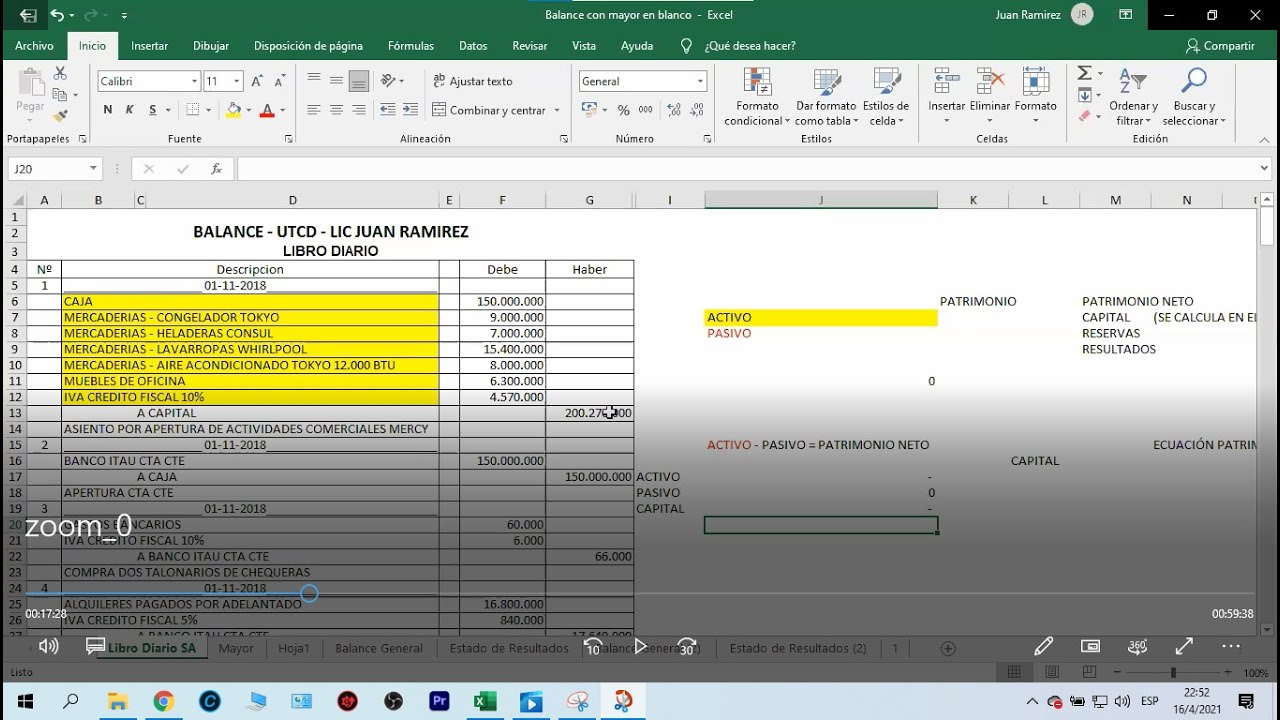The height and width of the screenshot is (720, 1280).
Task: Open the fill color dropdown arrow
Action: pos(248,110)
